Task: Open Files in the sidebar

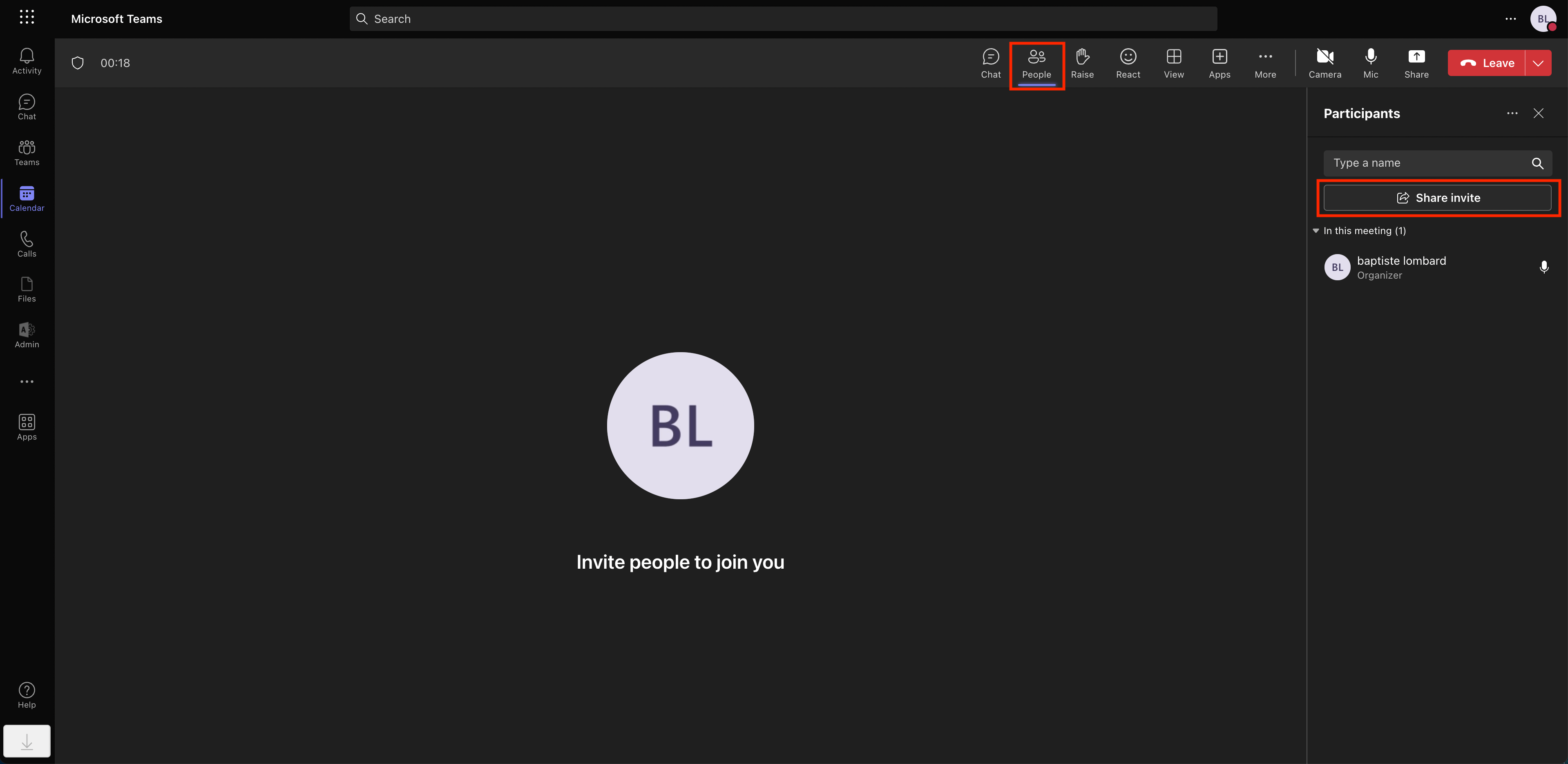Action: (27, 290)
